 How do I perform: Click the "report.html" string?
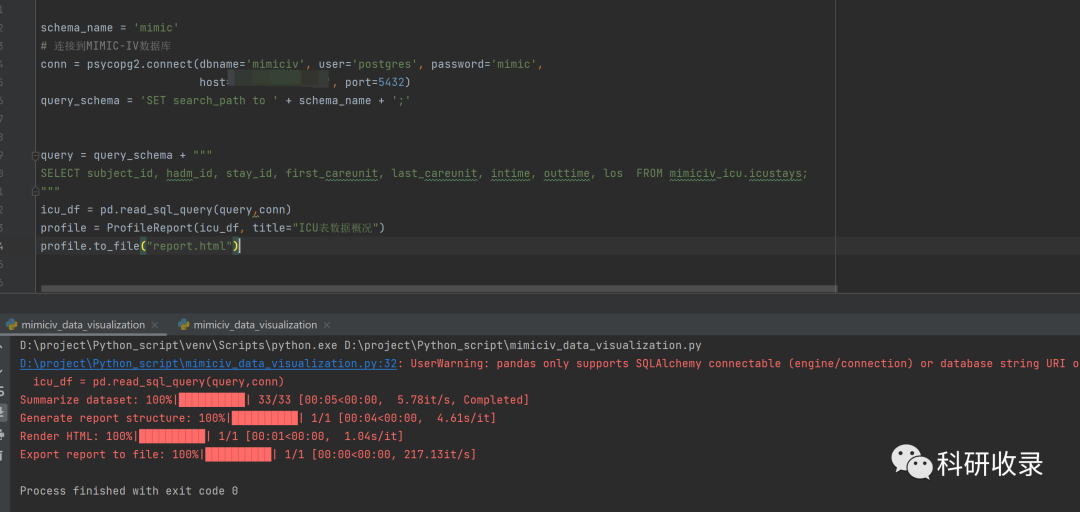pos(189,245)
